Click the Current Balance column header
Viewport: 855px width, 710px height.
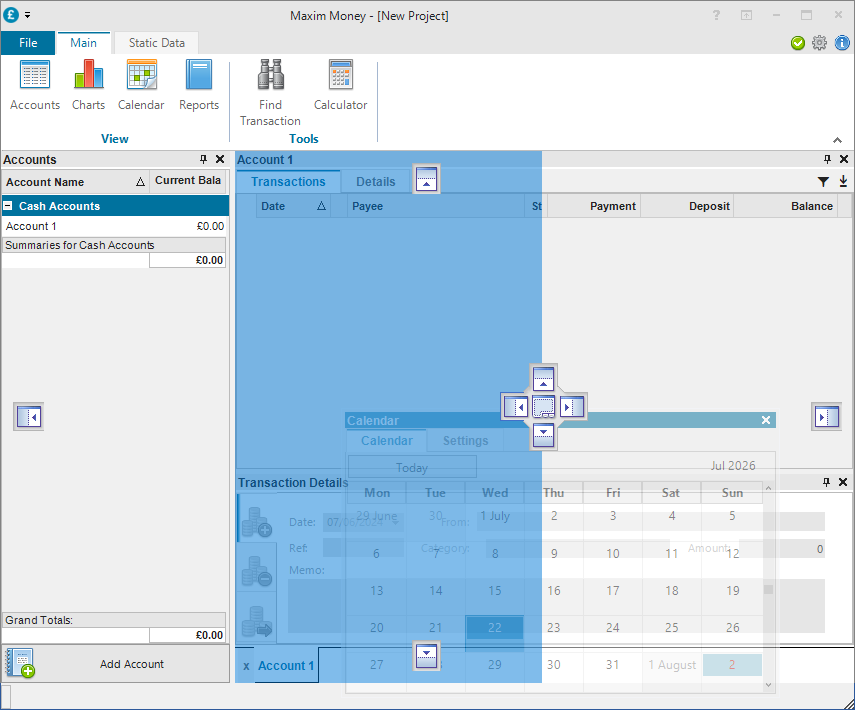(x=188, y=181)
